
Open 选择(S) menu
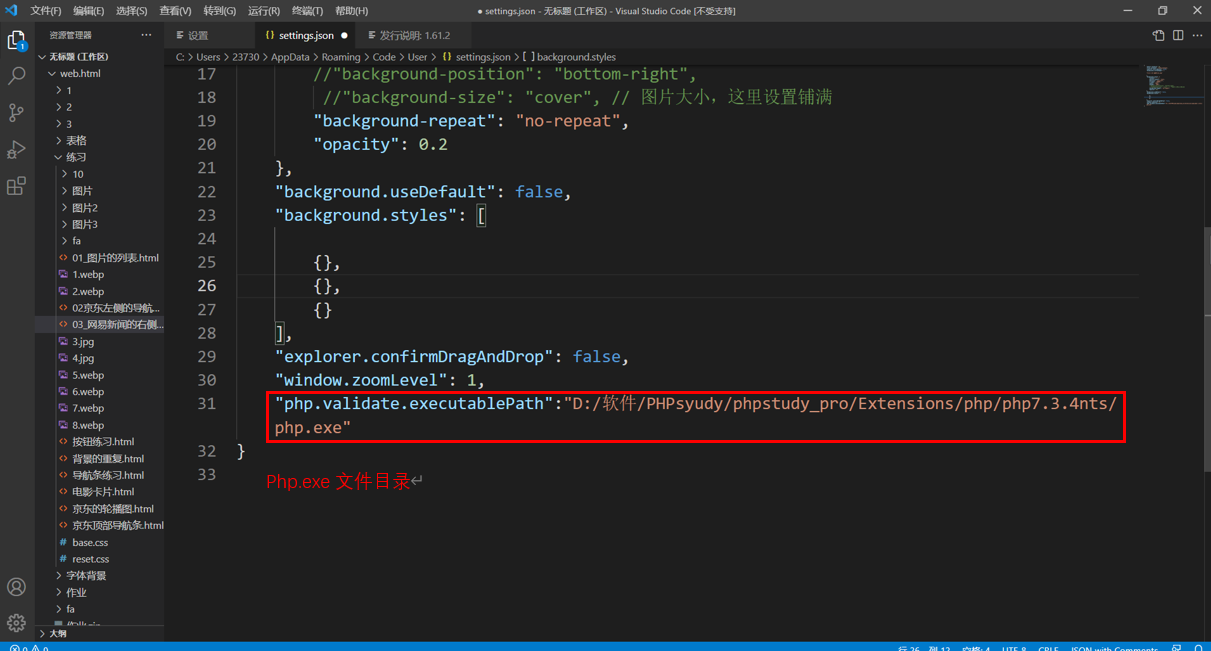click(x=131, y=11)
